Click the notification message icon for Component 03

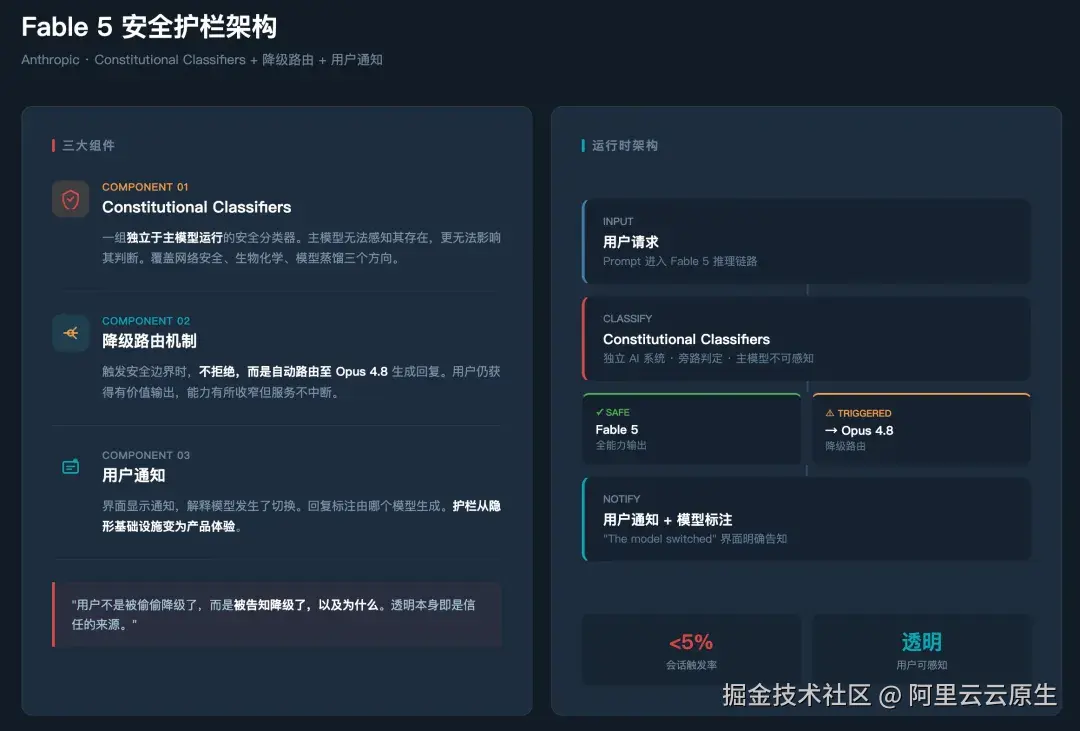tap(70, 466)
